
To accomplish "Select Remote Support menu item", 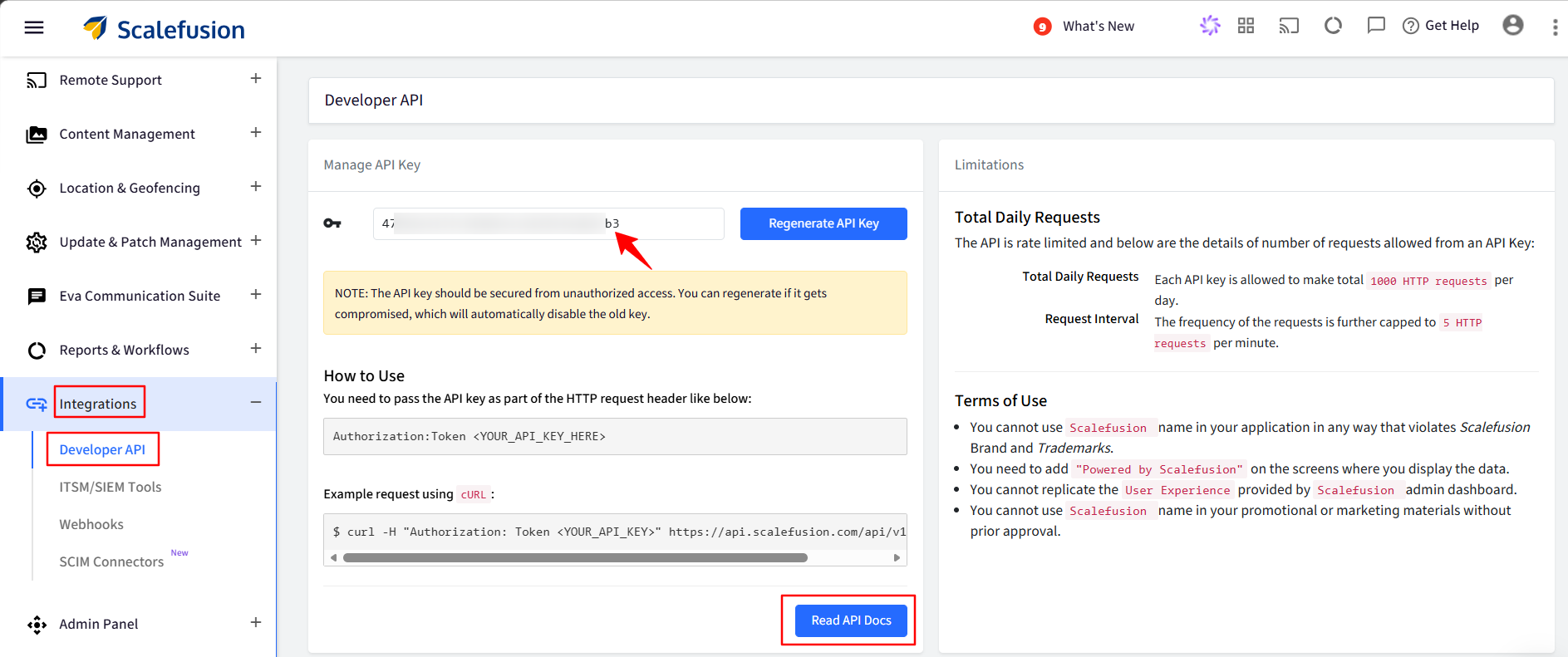I will [x=111, y=81].
